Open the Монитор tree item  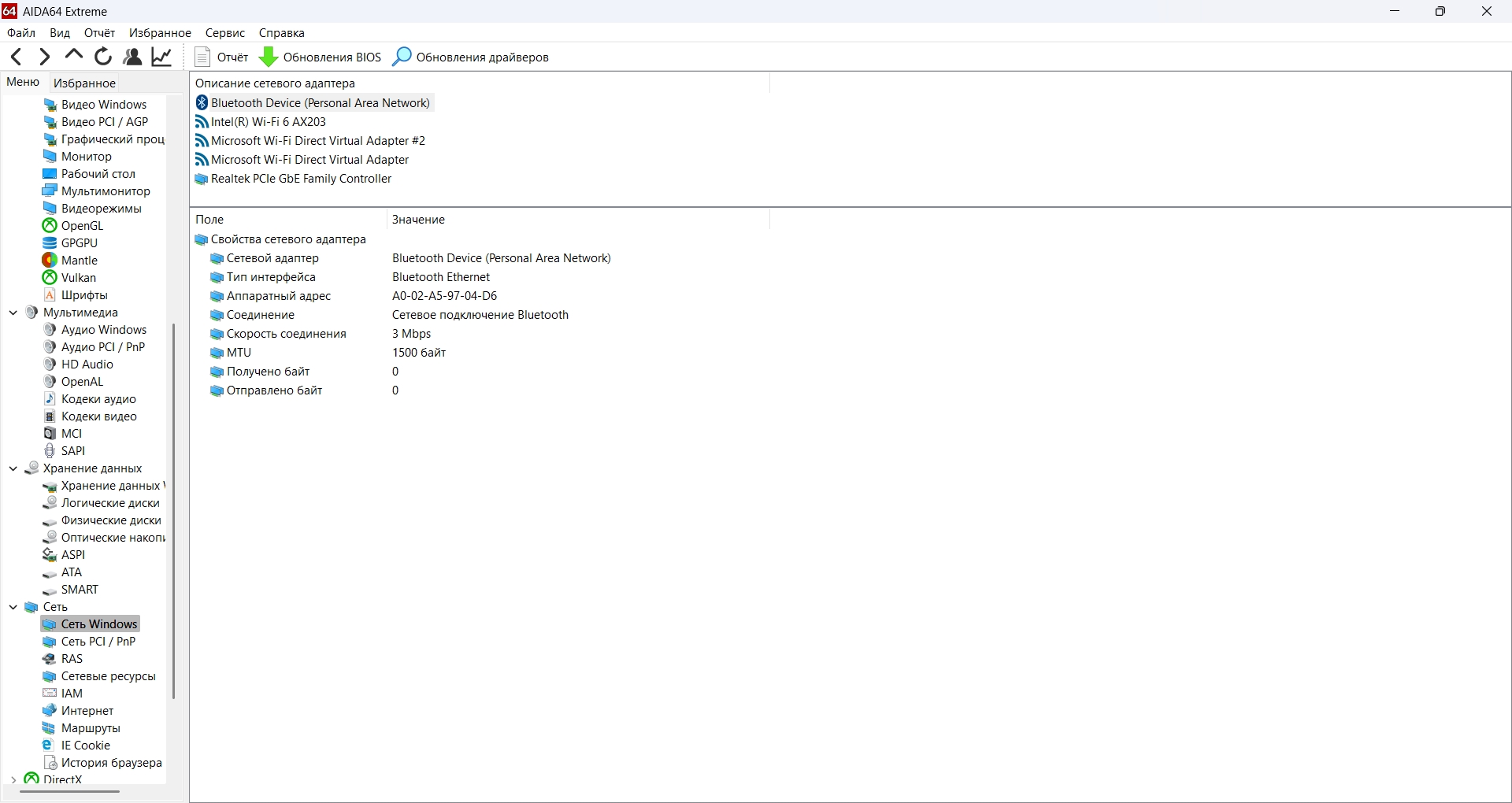(77, 157)
